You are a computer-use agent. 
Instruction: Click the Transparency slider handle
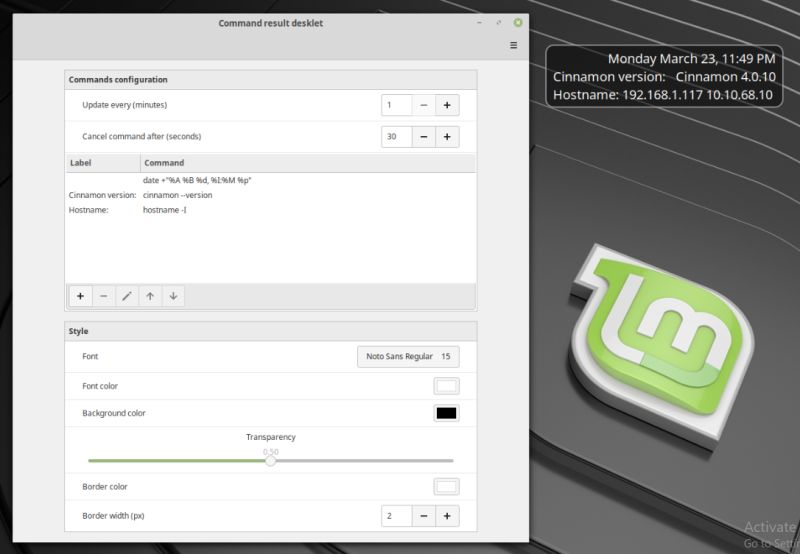click(x=271, y=461)
